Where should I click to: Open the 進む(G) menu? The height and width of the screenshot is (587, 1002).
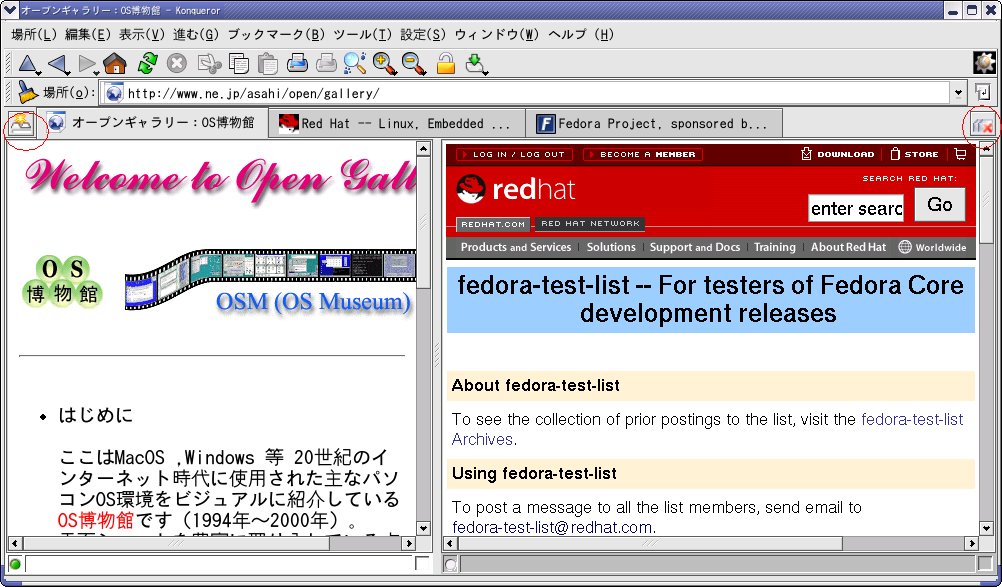point(196,34)
